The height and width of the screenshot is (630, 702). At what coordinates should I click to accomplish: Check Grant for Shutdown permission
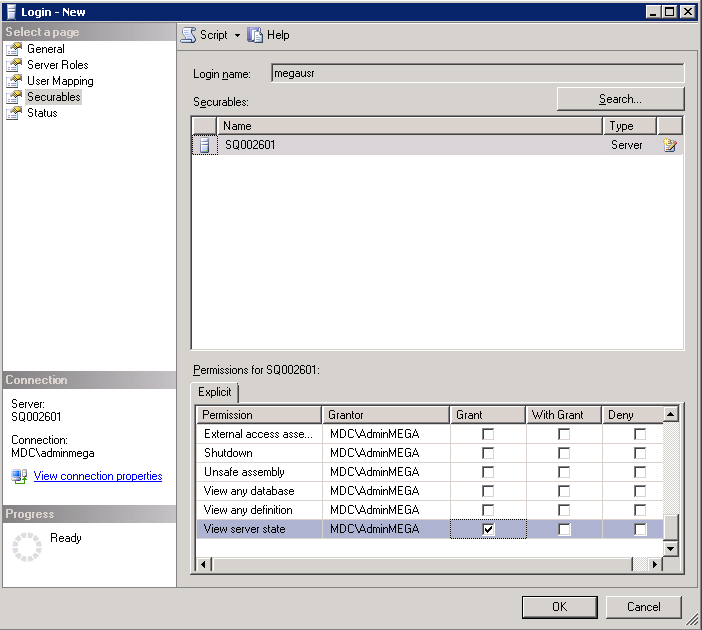[x=488, y=453]
